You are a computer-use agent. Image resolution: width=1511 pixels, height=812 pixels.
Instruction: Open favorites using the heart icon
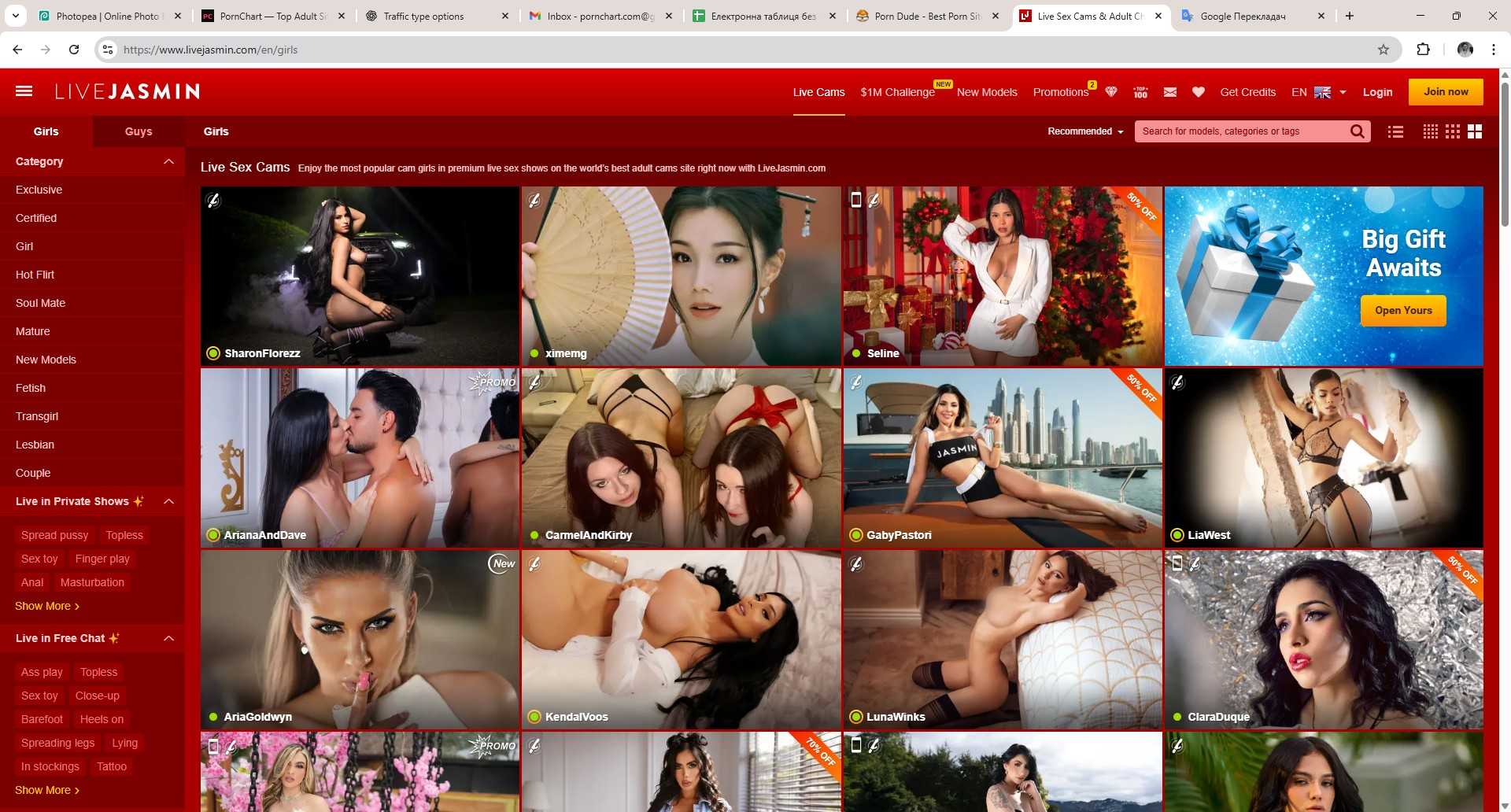(x=1198, y=92)
